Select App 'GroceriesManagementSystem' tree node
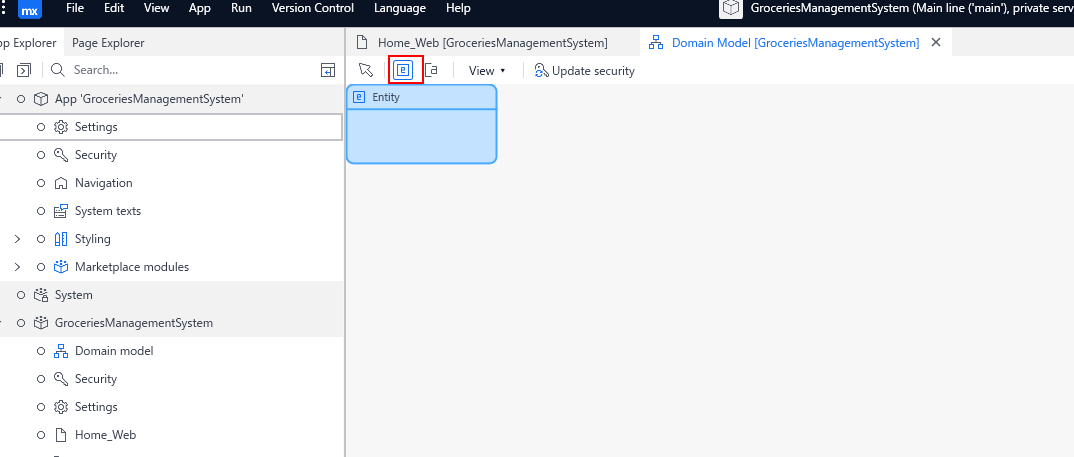Viewport: 1074px width, 457px height. tap(149, 99)
